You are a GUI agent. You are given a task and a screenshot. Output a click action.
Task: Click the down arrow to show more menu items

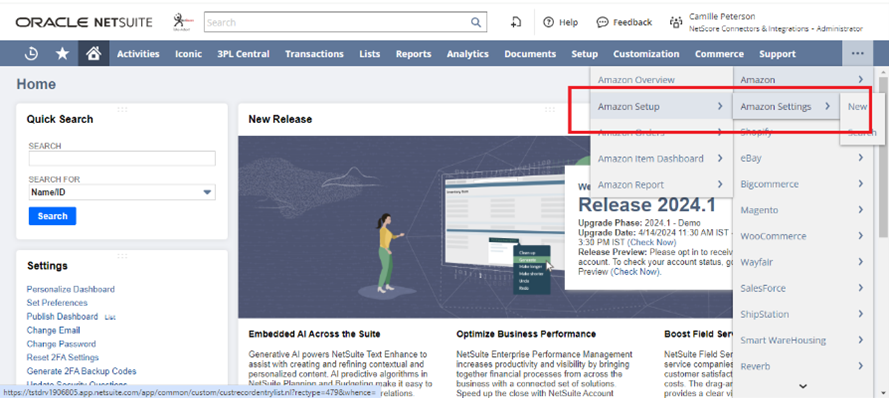tap(802, 387)
